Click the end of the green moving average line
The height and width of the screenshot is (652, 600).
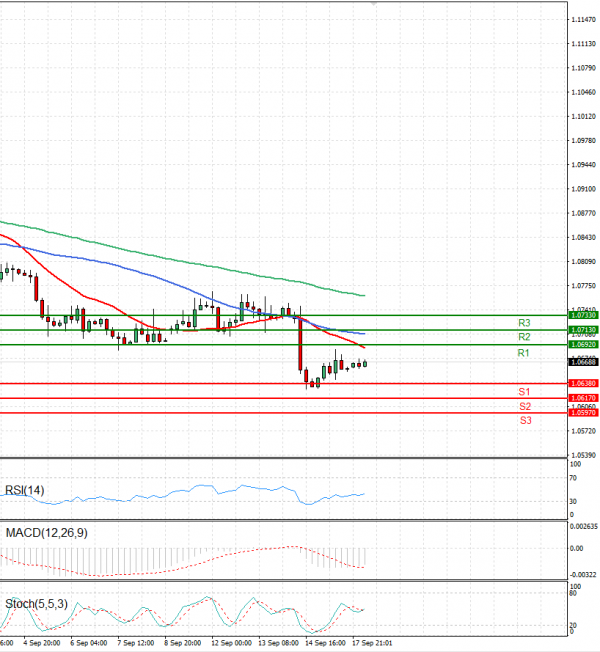click(364, 296)
